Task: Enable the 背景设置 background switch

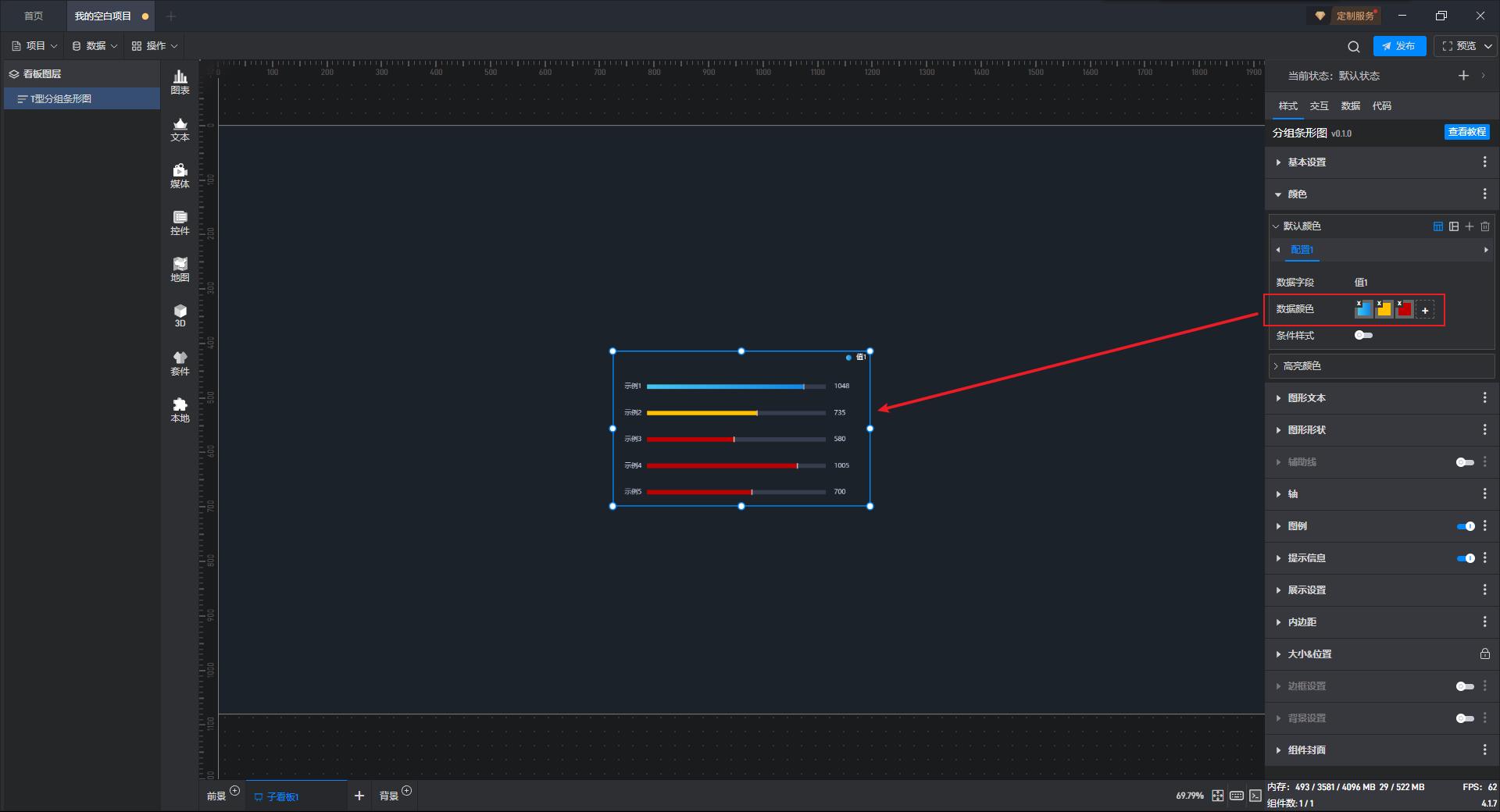Action: (x=1465, y=718)
